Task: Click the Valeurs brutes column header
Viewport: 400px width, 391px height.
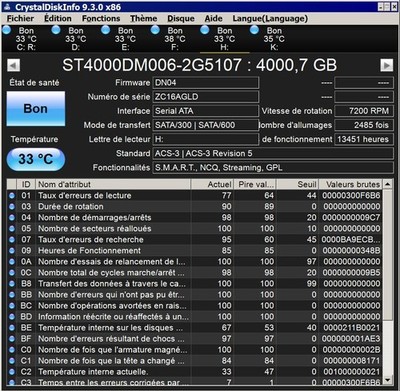Action: pyautogui.click(x=351, y=184)
